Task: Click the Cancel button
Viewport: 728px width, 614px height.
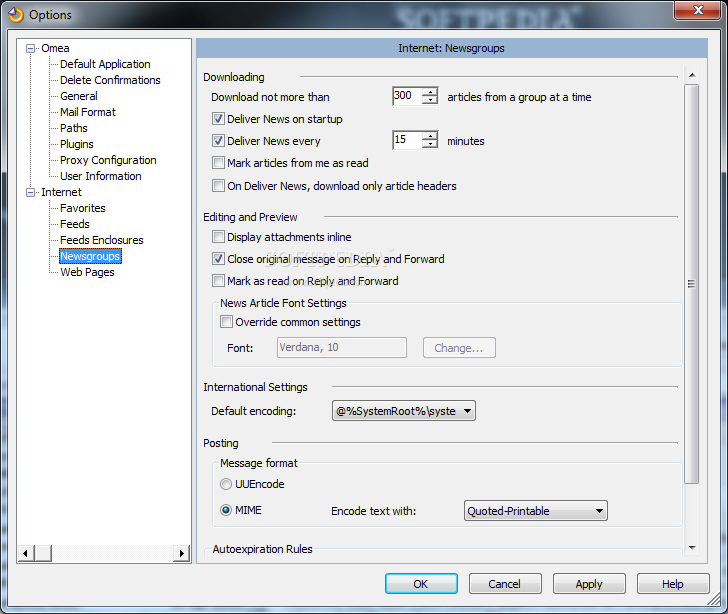Action: (505, 584)
